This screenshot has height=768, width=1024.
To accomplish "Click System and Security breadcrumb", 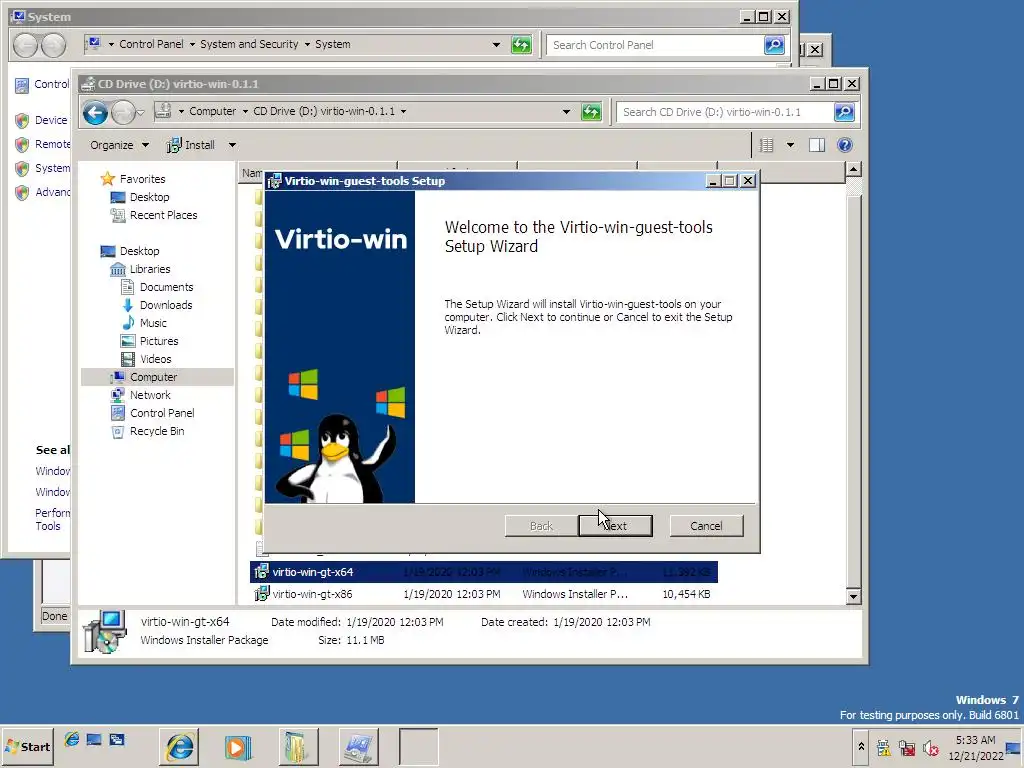I will pyautogui.click(x=249, y=44).
